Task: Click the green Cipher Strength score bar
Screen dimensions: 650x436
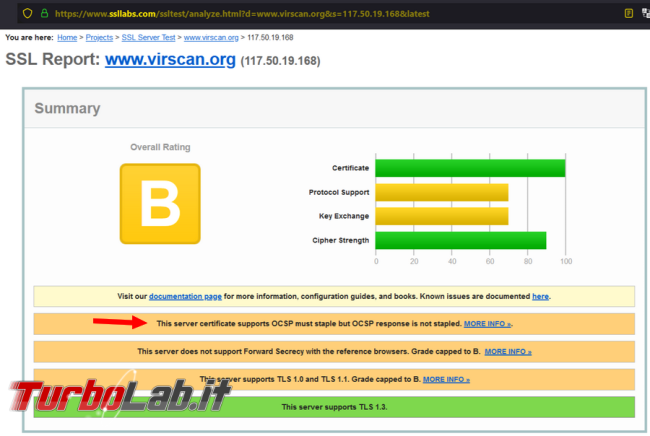Action: (x=461, y=240)
